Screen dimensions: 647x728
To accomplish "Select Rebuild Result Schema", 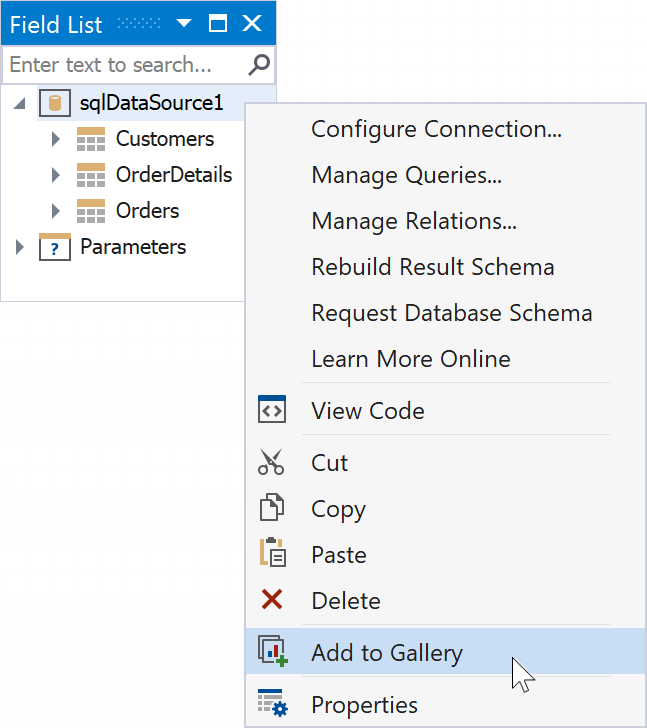I will click(432, 267).
